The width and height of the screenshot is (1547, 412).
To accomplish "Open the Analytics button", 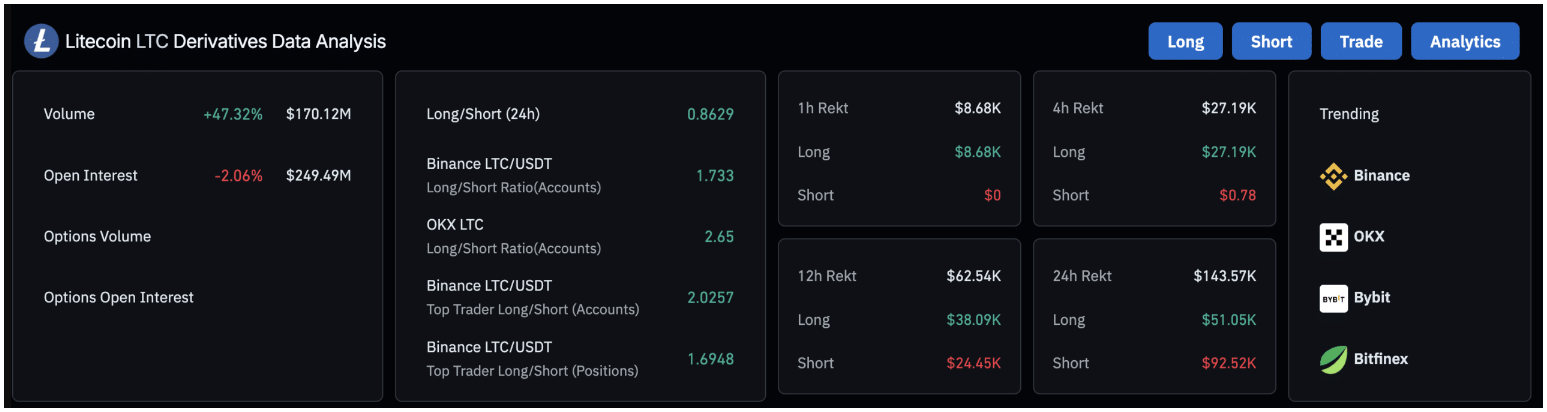I will pyautogui.click(x=1465, y=41).
